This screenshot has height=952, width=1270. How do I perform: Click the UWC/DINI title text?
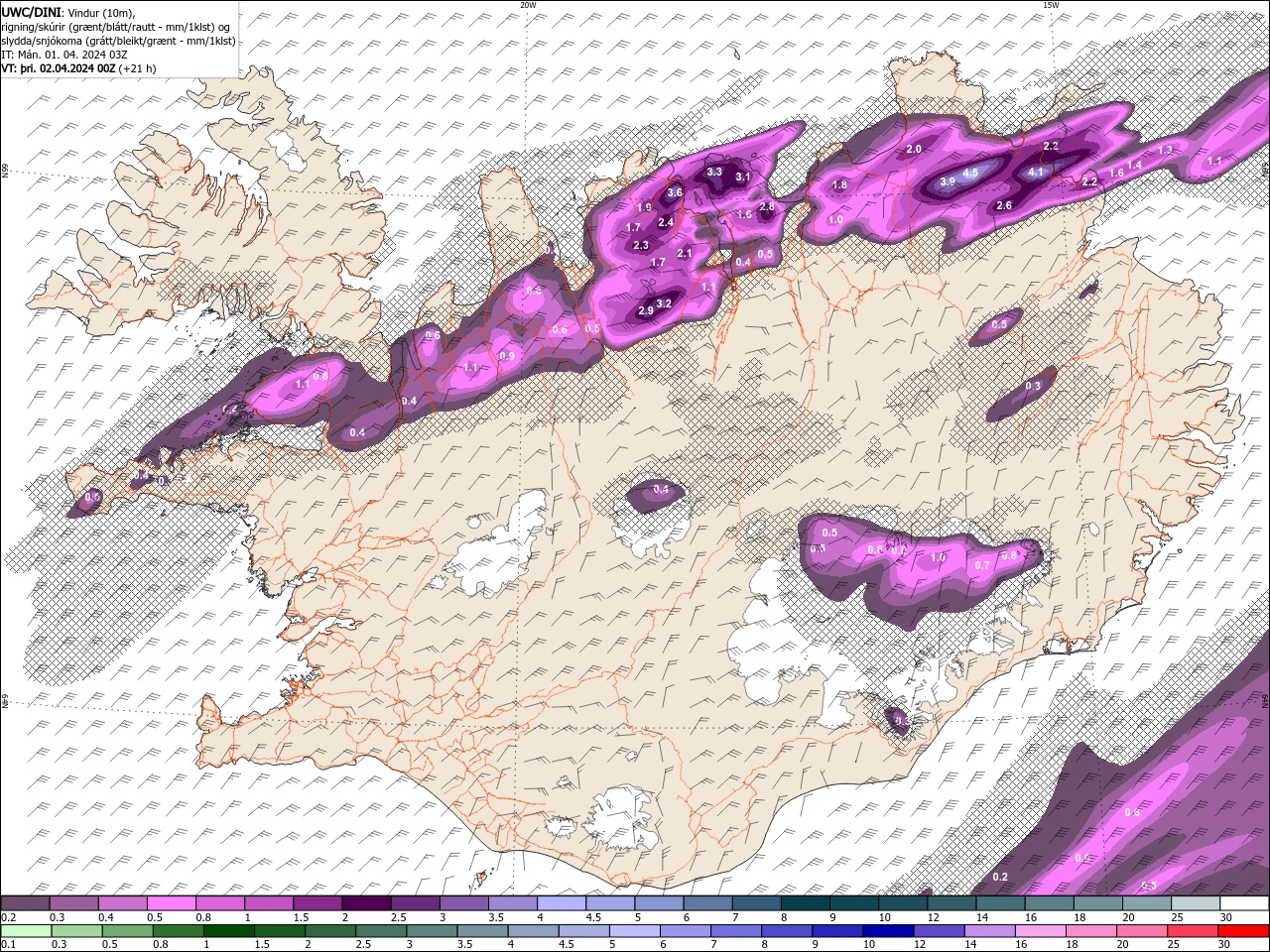coord(30,12)
